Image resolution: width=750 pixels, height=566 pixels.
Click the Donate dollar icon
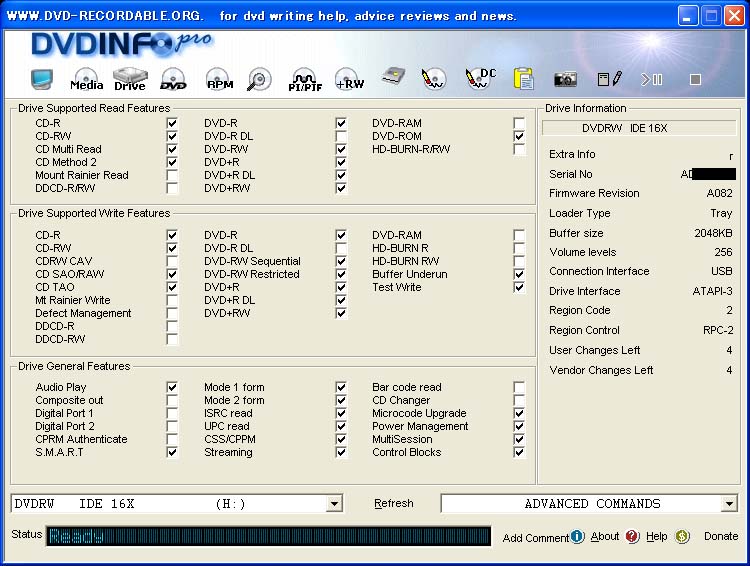coord(683,536)
